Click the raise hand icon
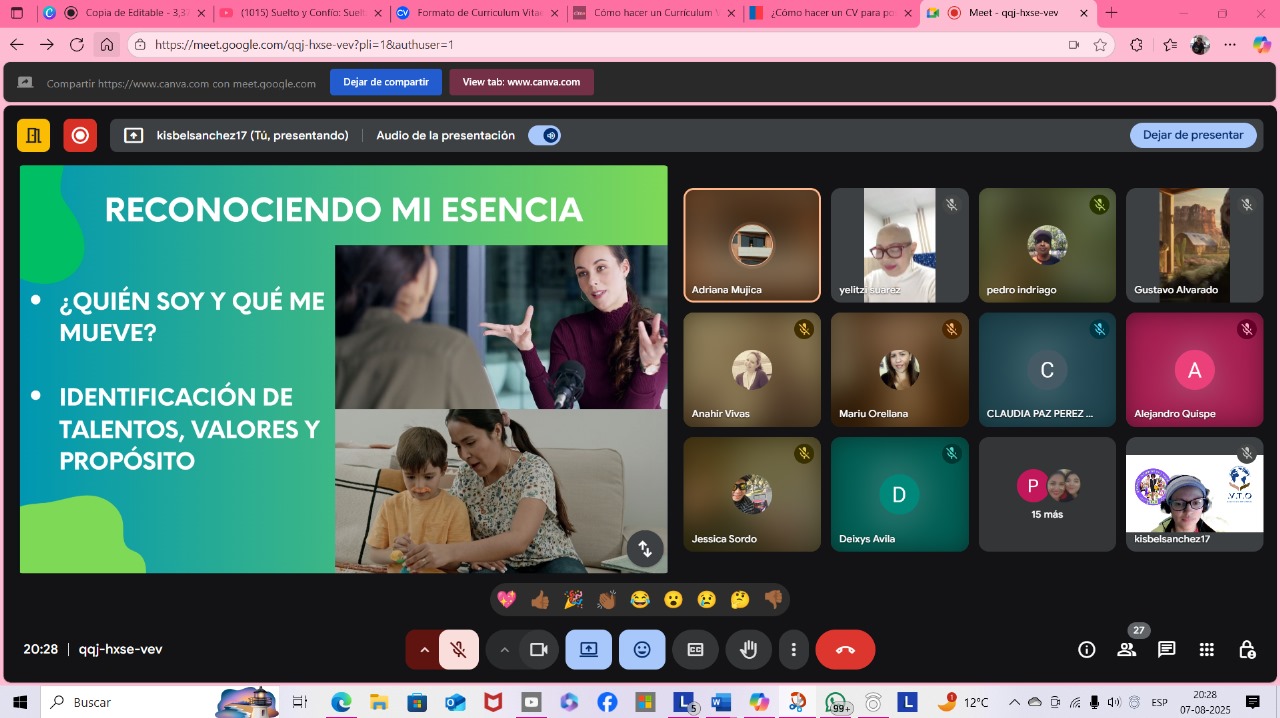 (748, 650)
